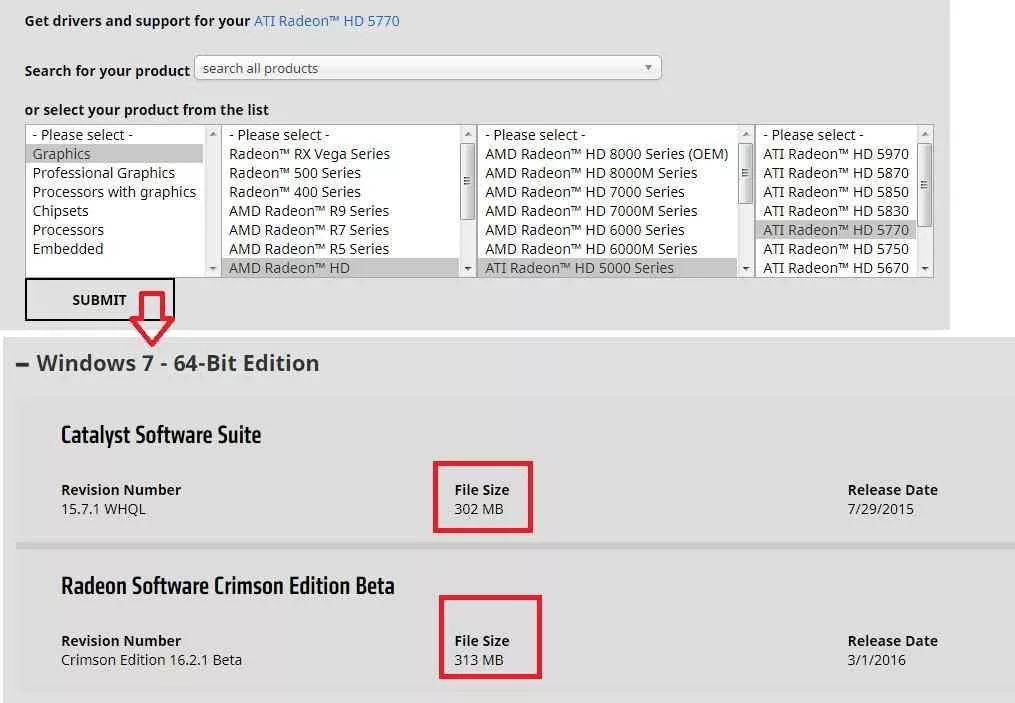The height and width of the screenshot is (703, 1015).
Task: Choose Professional Graphics from the list
Action: point(114,173)
